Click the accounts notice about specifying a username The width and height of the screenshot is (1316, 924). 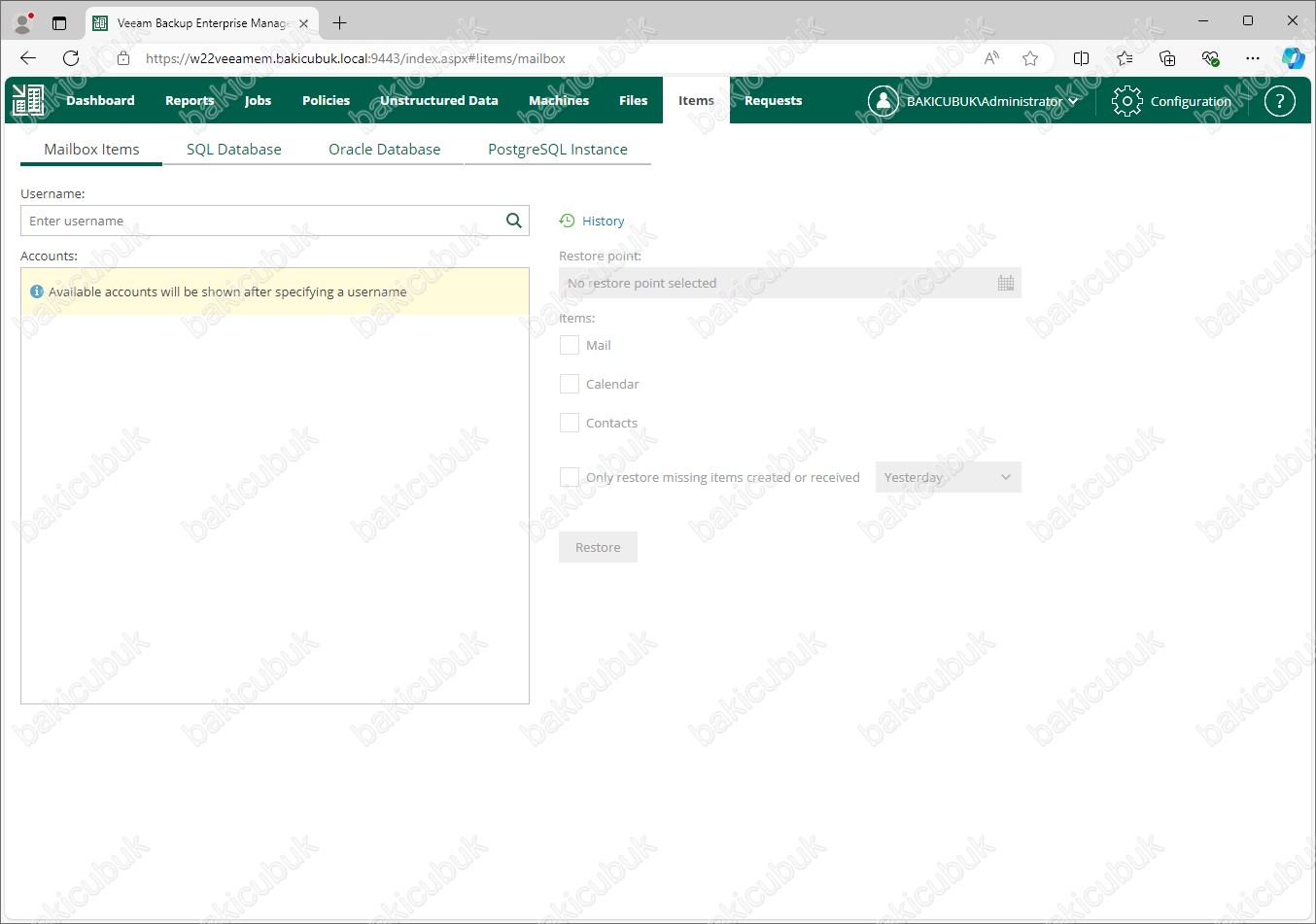coord(275,291)
